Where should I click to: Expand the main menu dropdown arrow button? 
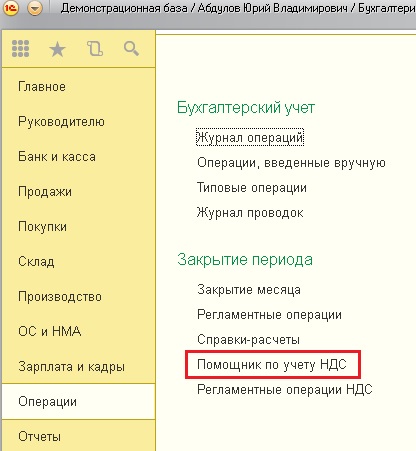pos(35,8)
